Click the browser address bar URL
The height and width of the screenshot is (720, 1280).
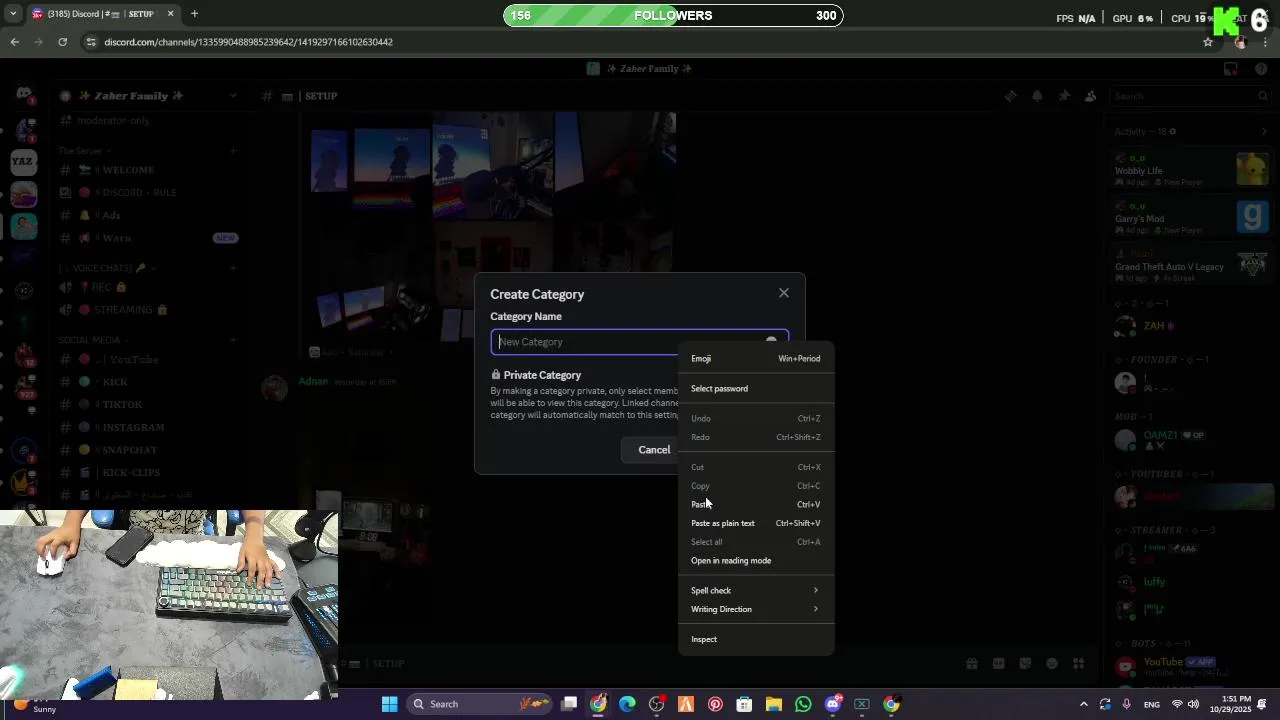(x=248, y=42)
